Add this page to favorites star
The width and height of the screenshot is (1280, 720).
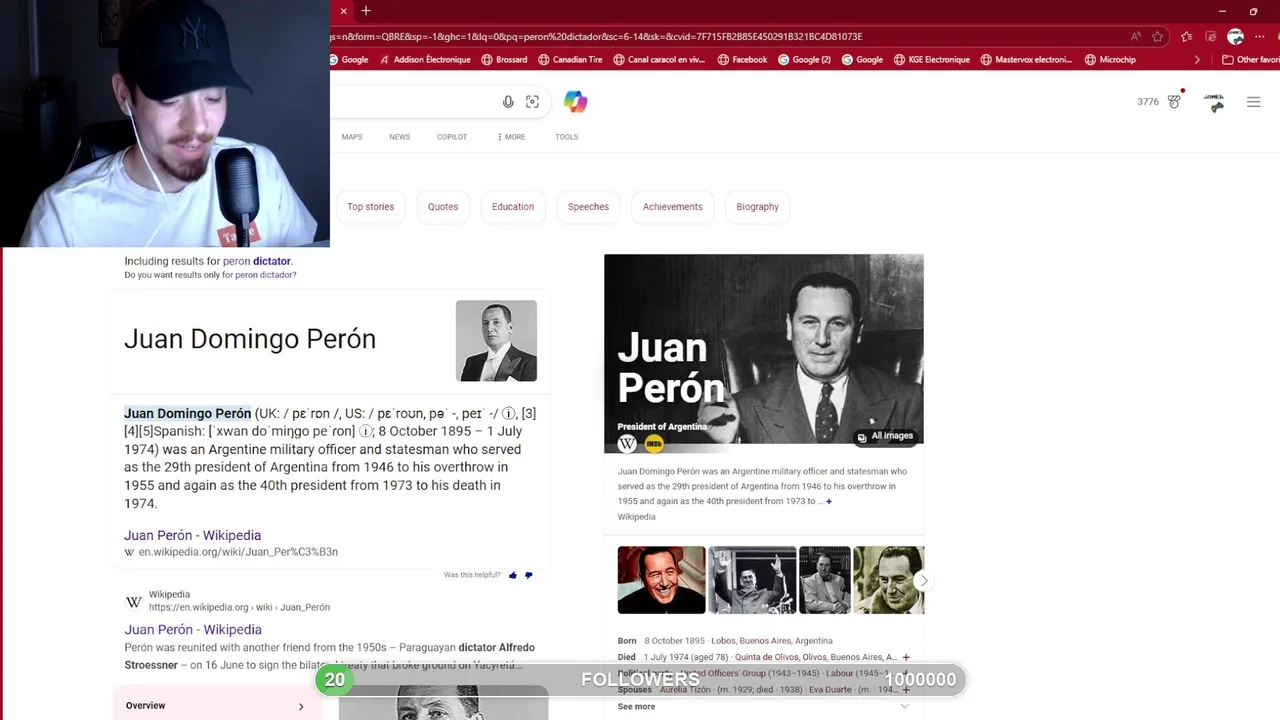click(1158, 37)
